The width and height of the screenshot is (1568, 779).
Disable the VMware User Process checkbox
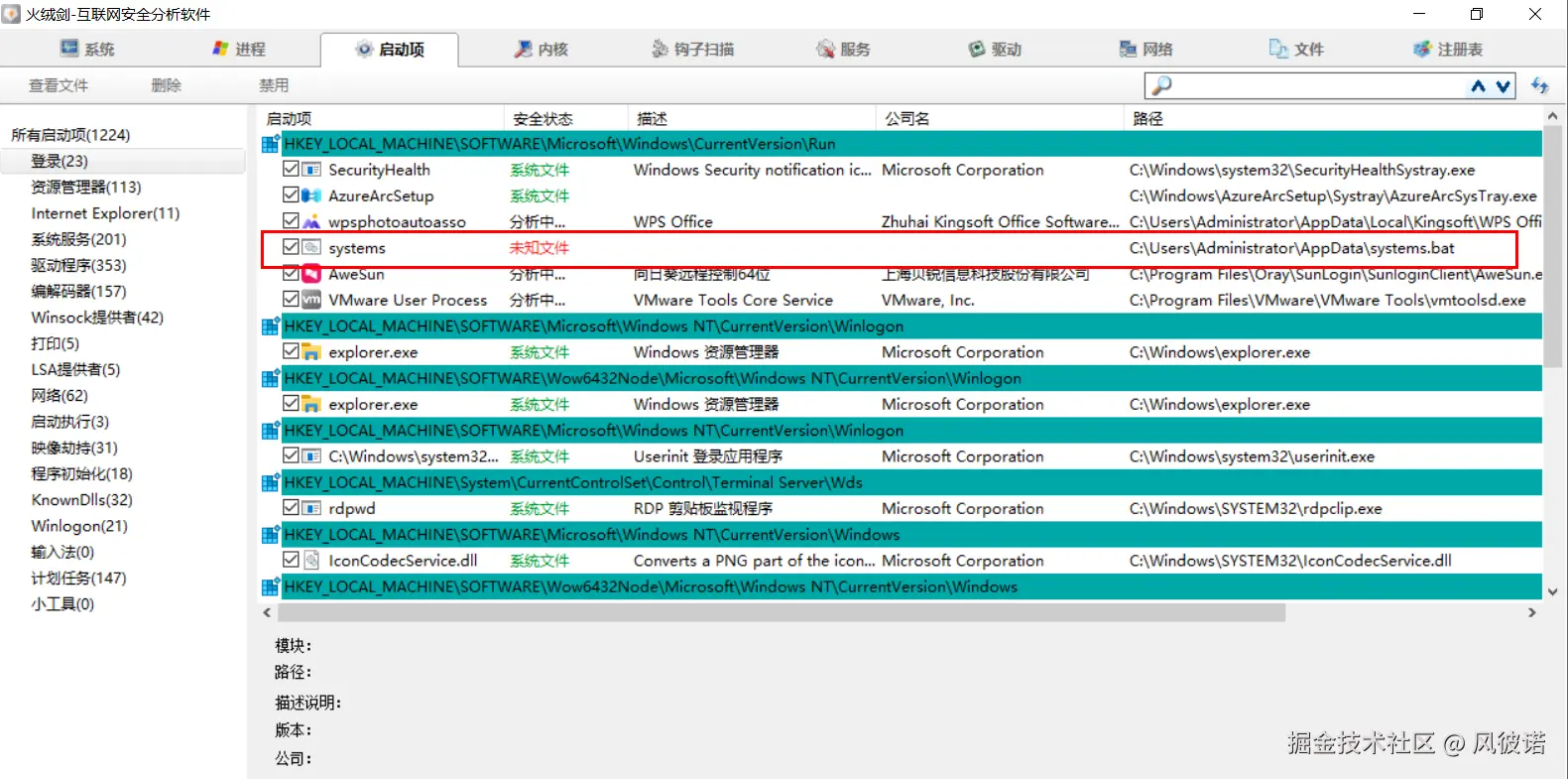(291, 299)
